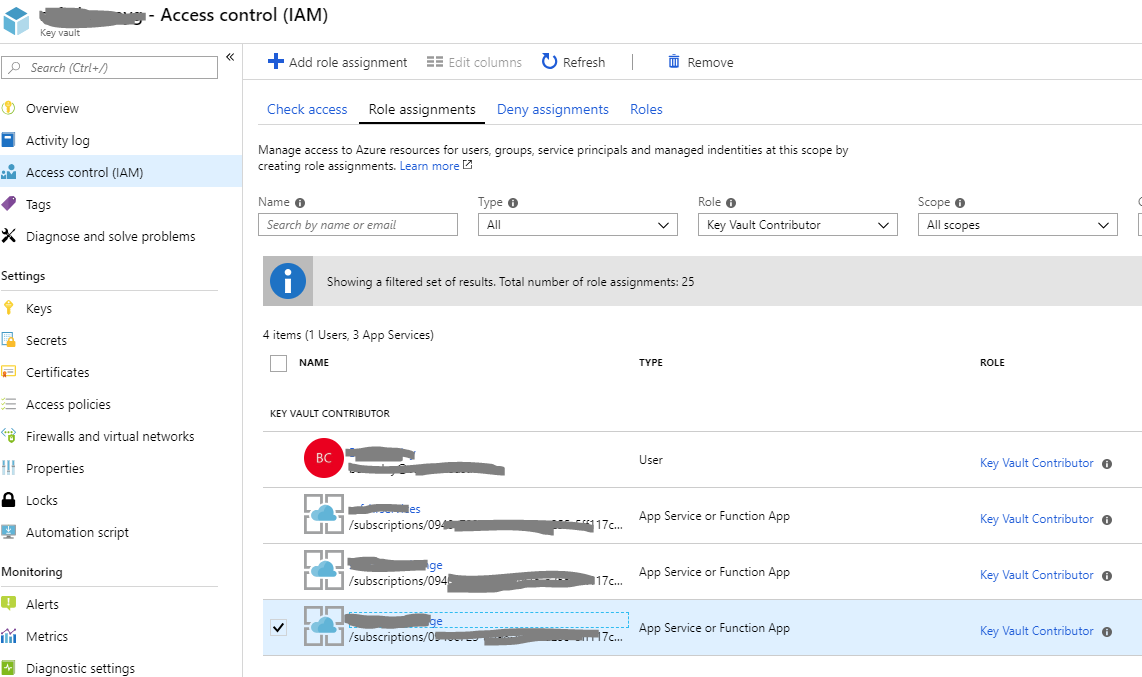Click the KEY VAULT CONTRIBUTOR group heading
Viewport: 1142px width, 677px height.
pos(330,413)
